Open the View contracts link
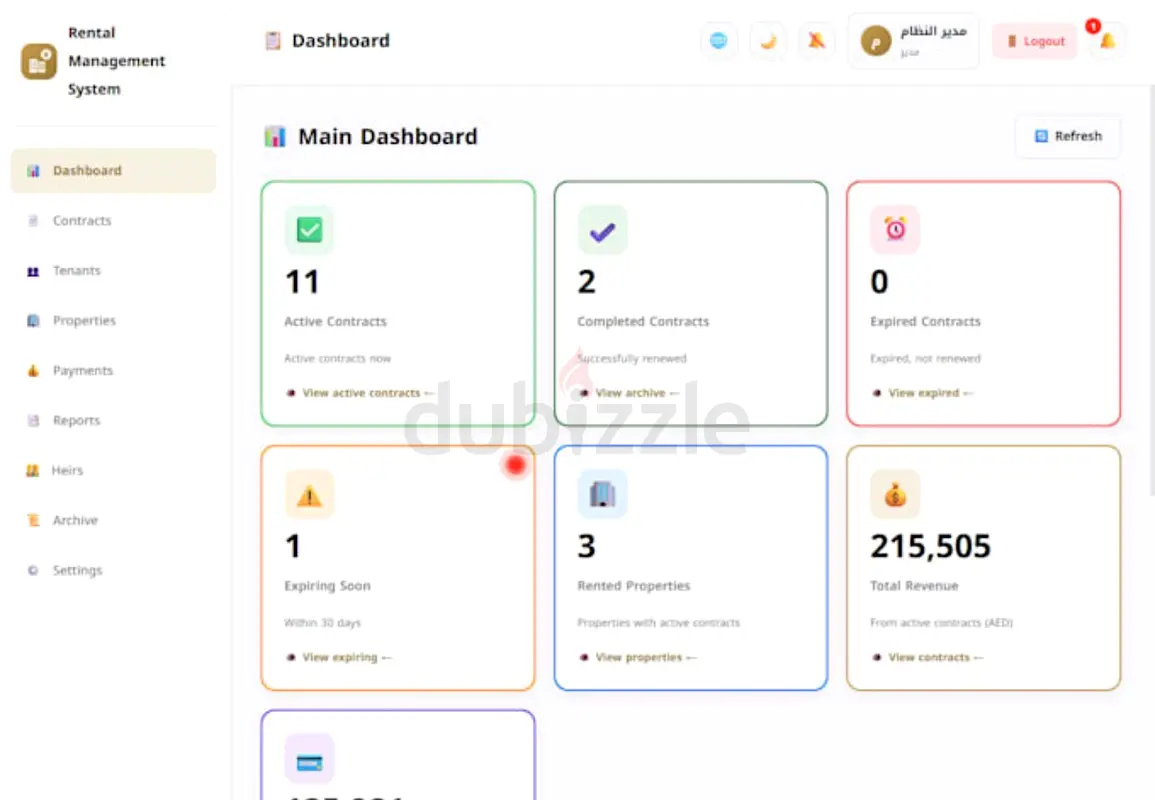This screenshot has width=1155, height=800. tap(929, 657)
